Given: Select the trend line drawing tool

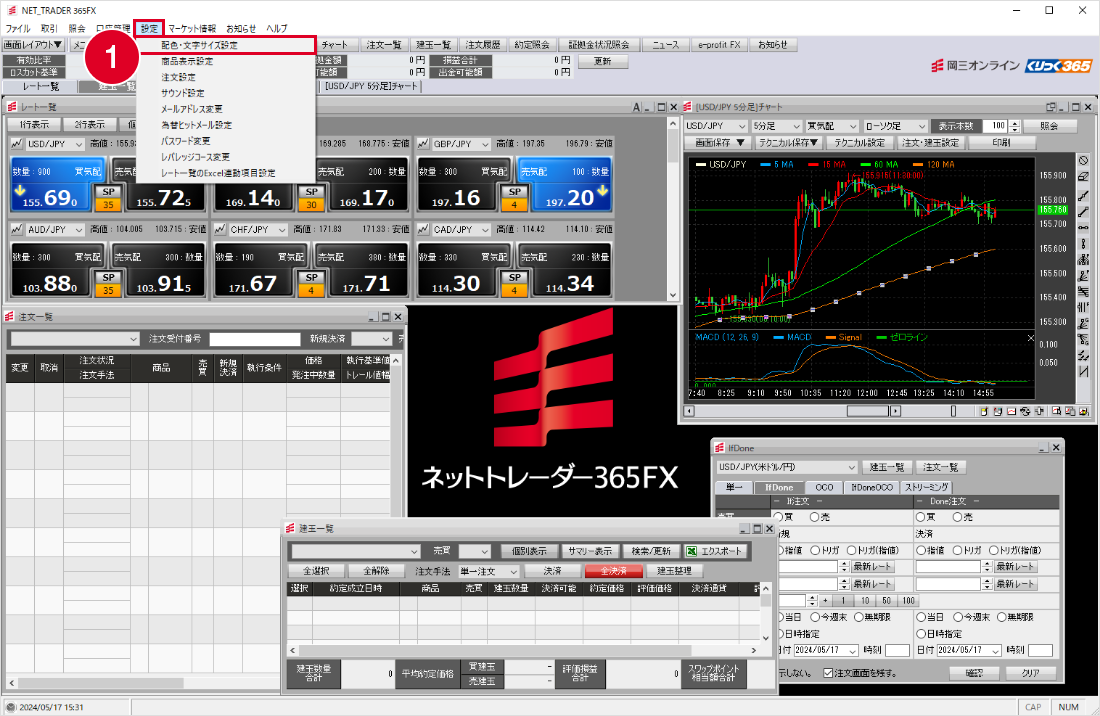Looking at the screenshot, I should pyautogui.click(x=1084, y=196).
